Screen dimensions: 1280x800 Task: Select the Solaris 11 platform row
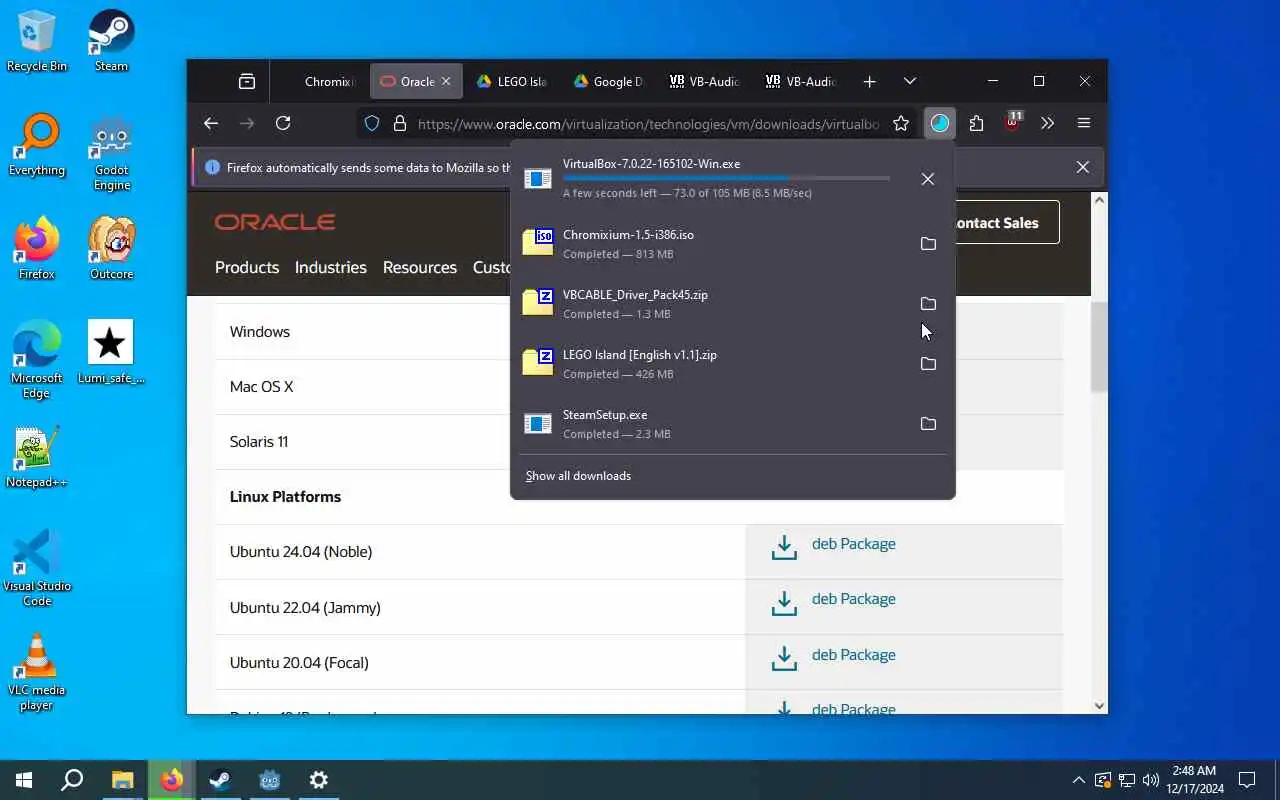point(362,442)
